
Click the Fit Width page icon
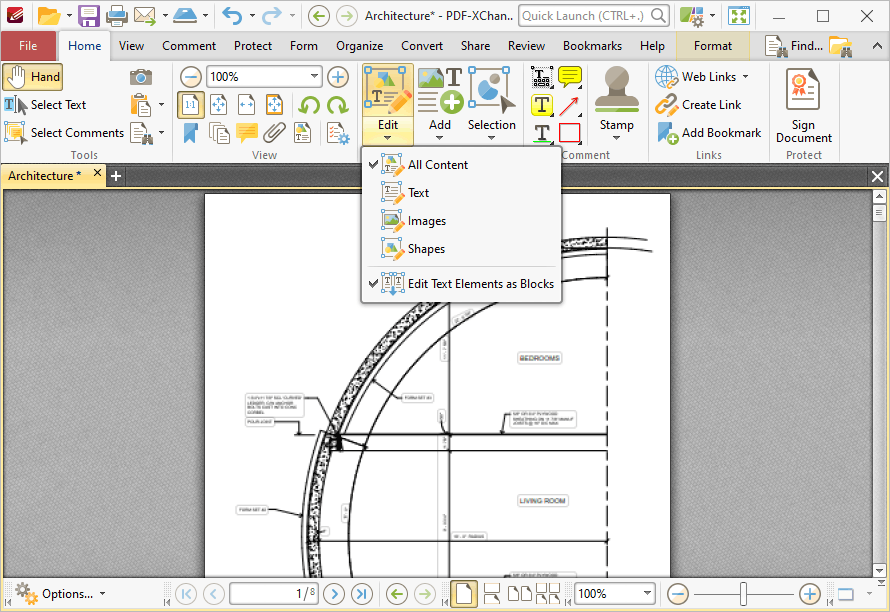click(246, 105)
